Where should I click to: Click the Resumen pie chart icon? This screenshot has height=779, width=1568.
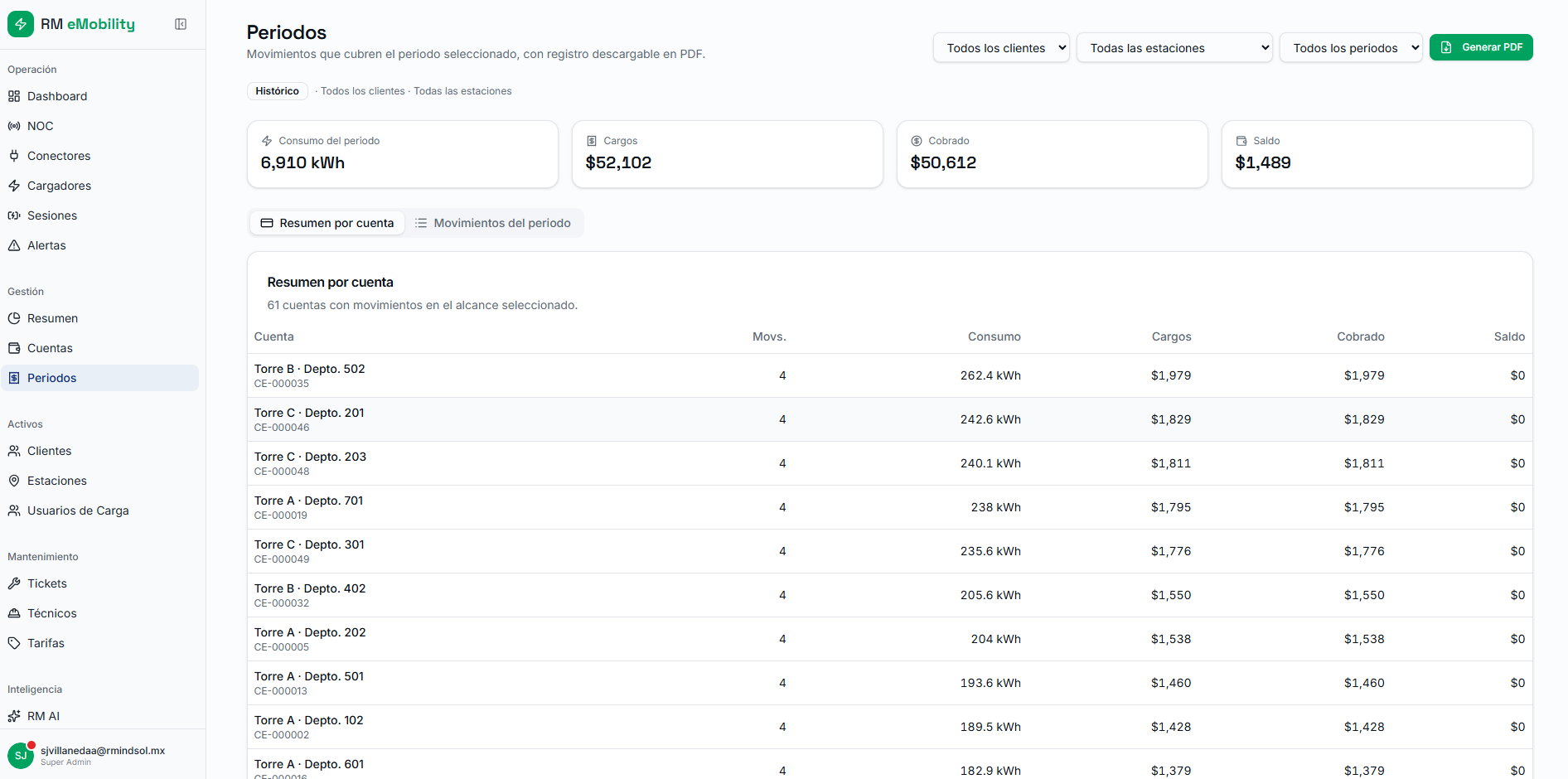point(14,318)
